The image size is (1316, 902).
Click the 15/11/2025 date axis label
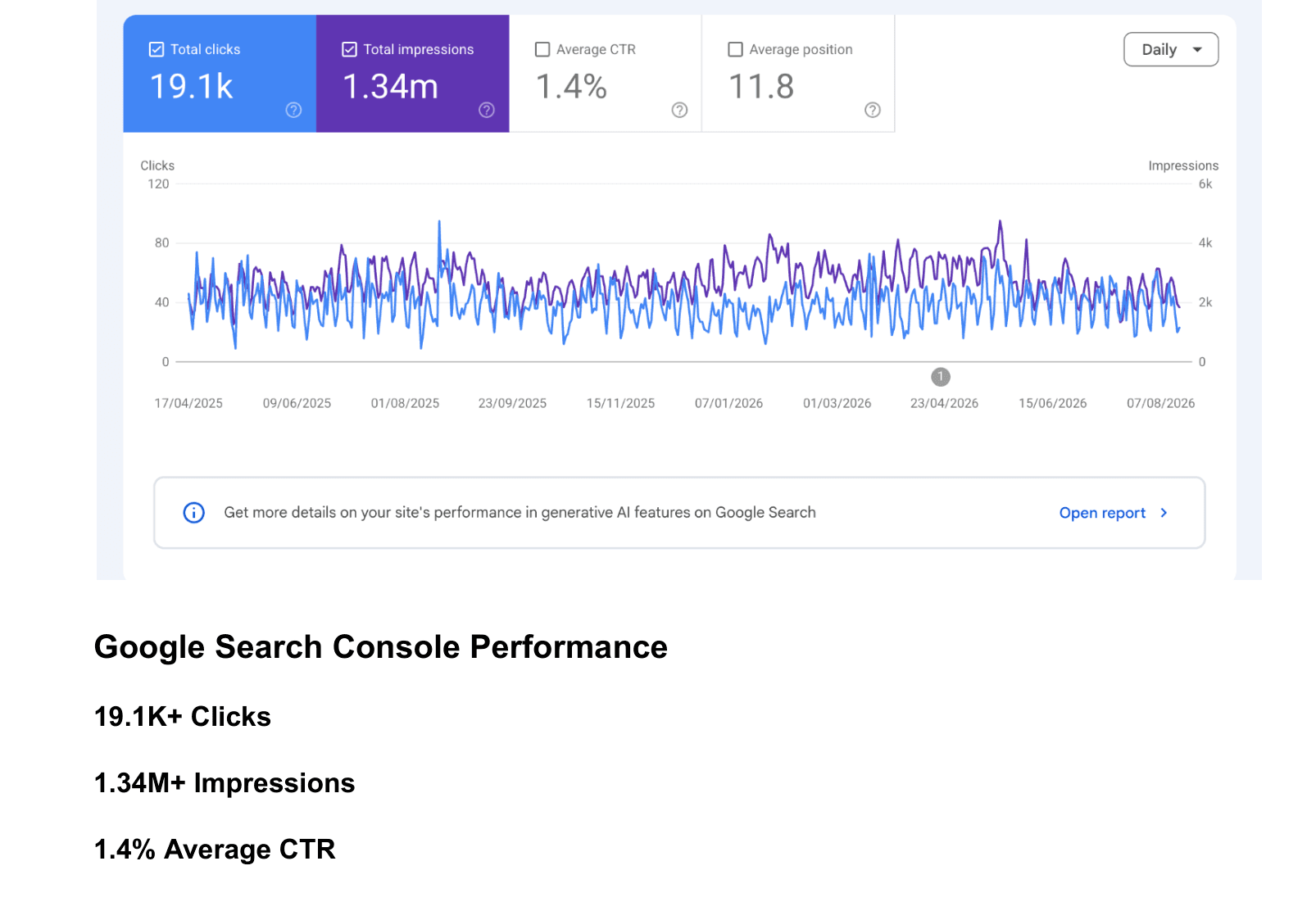620,403
